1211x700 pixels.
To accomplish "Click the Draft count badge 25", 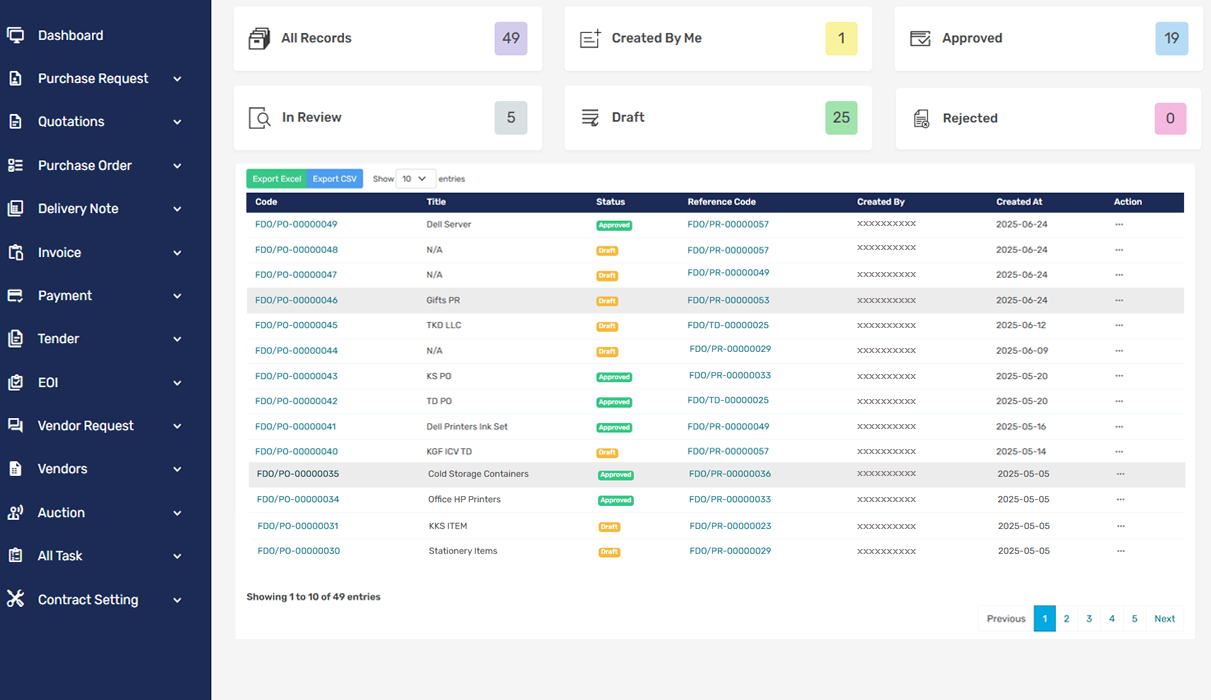I will click(x=841, y=117).
